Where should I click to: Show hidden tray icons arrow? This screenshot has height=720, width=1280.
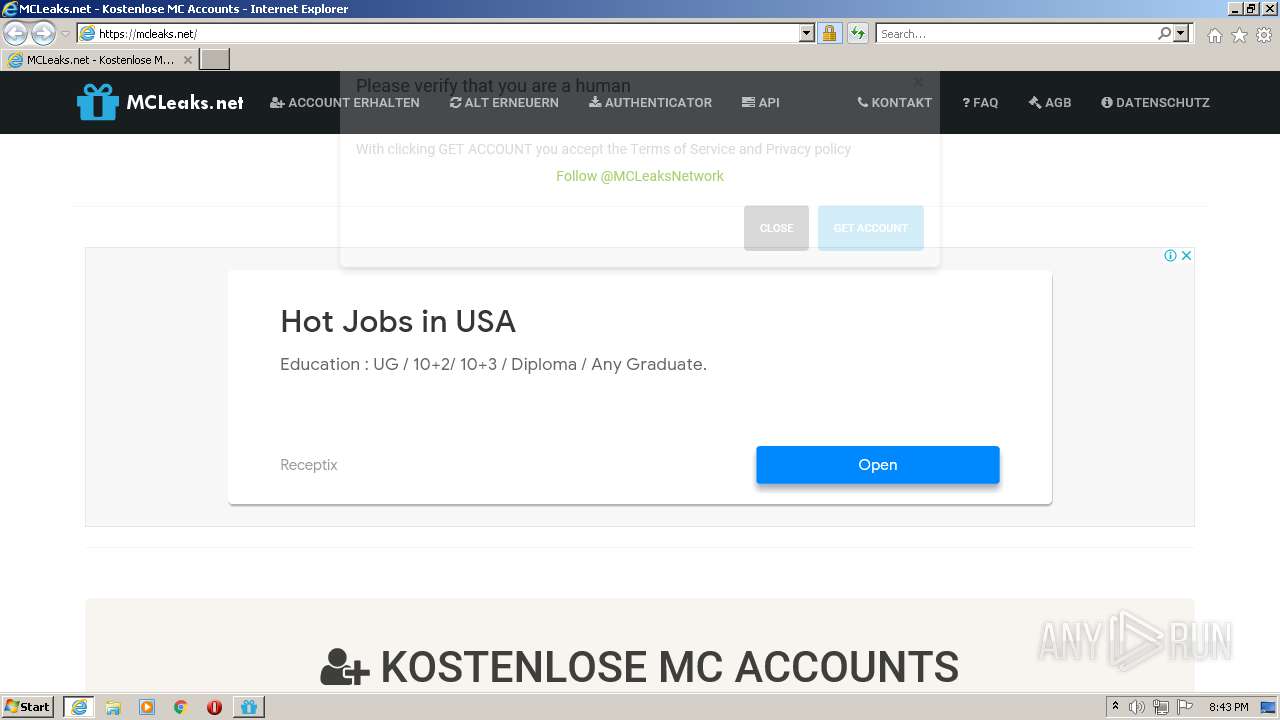coord(1115,707)
